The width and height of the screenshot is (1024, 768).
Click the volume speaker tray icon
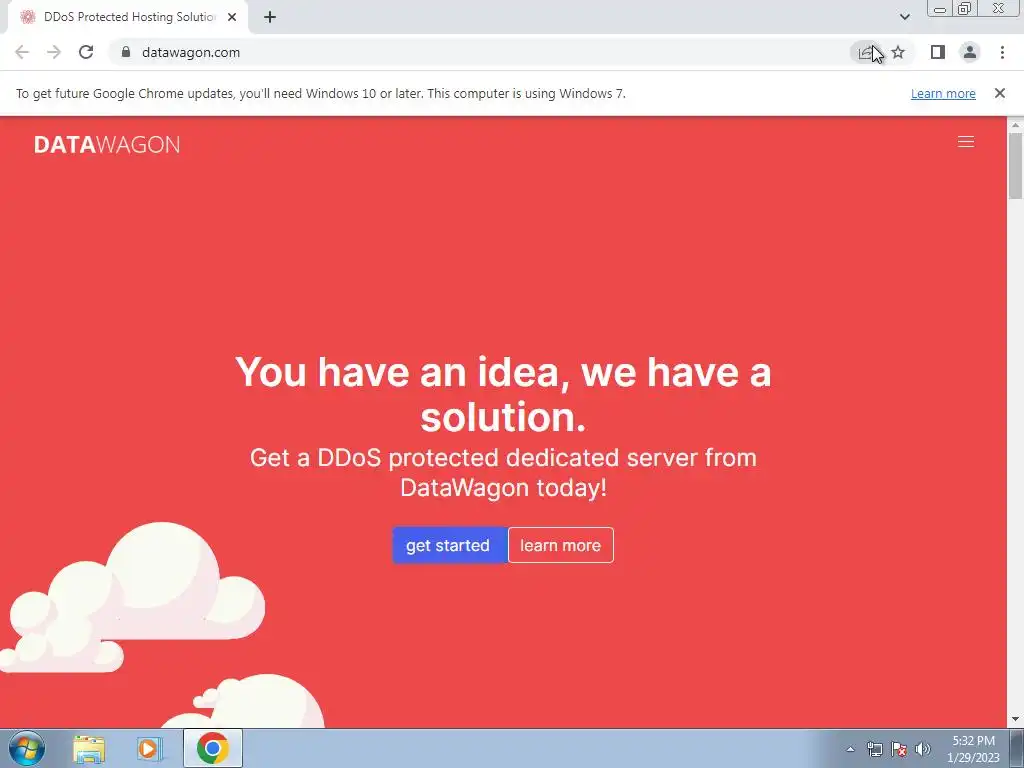[923, 749]
